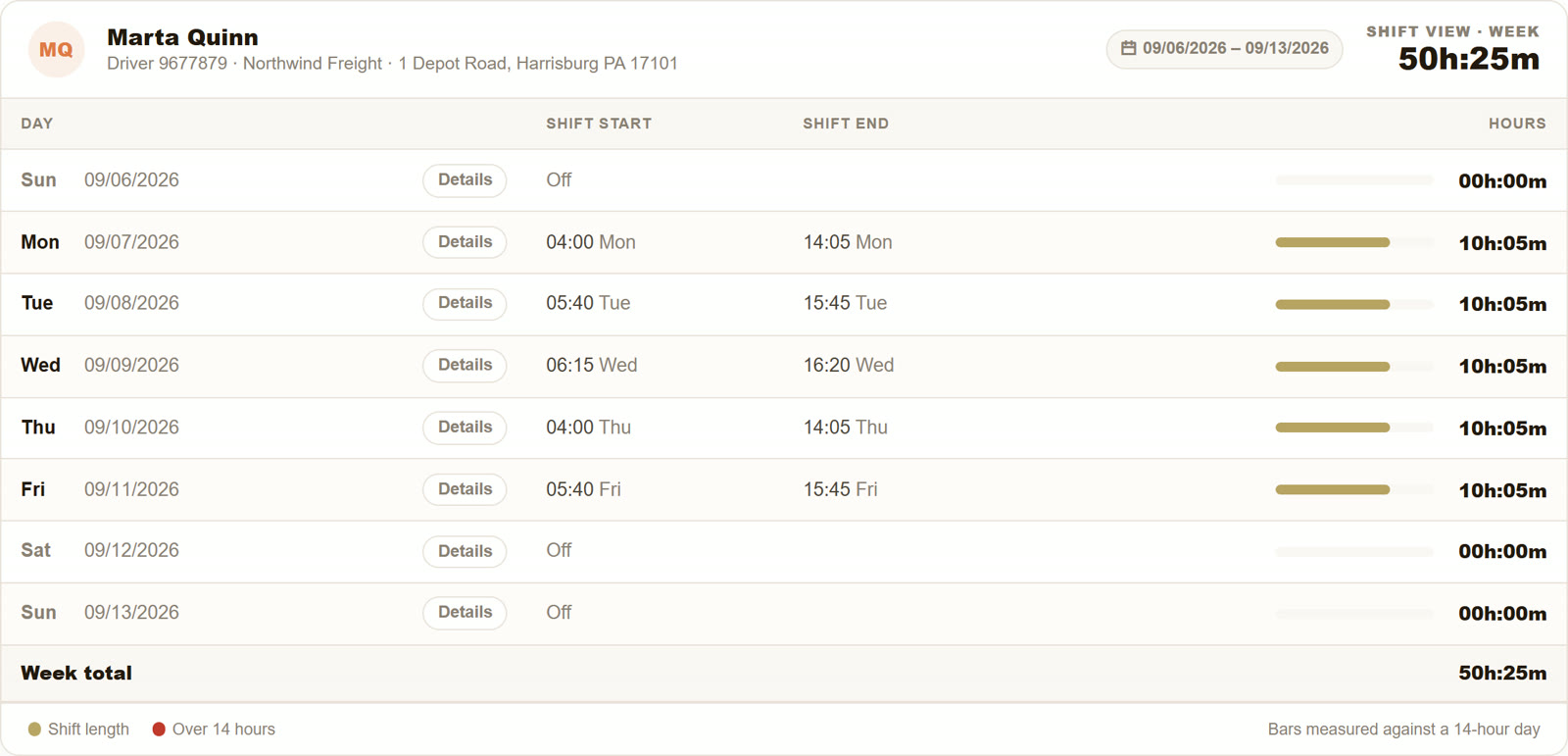Click the calendar icon in the date range

pyautogui.click(x=1129, y=48)
